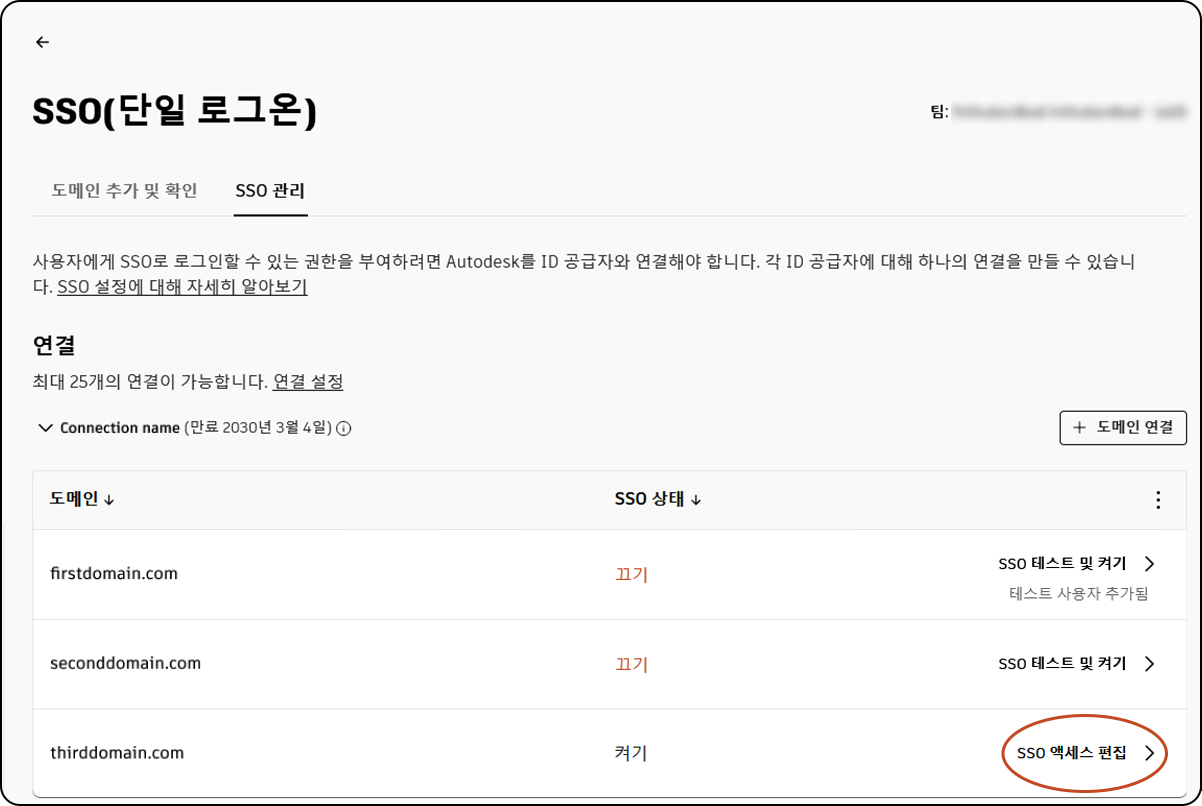Click the back arrow at top left
The width and height of the screenshot is (1202, 806).
[41, 42]
